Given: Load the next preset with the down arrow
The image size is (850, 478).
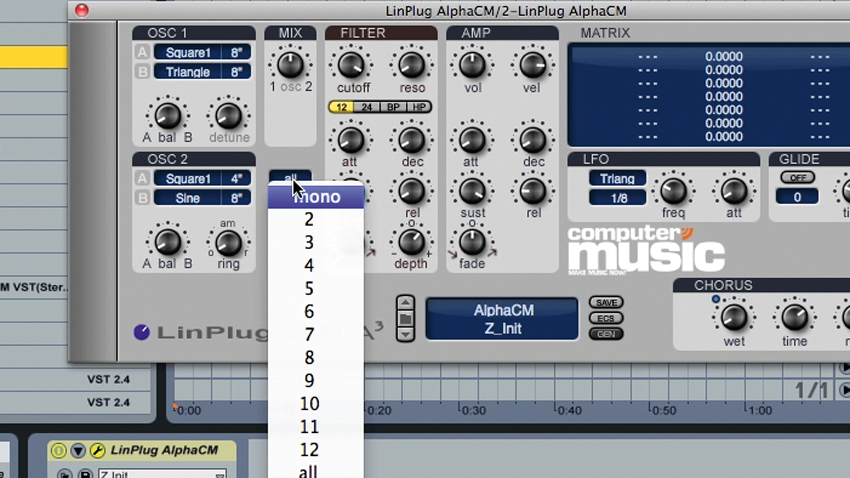Looking at the screenshot, I should pos(405,334).
